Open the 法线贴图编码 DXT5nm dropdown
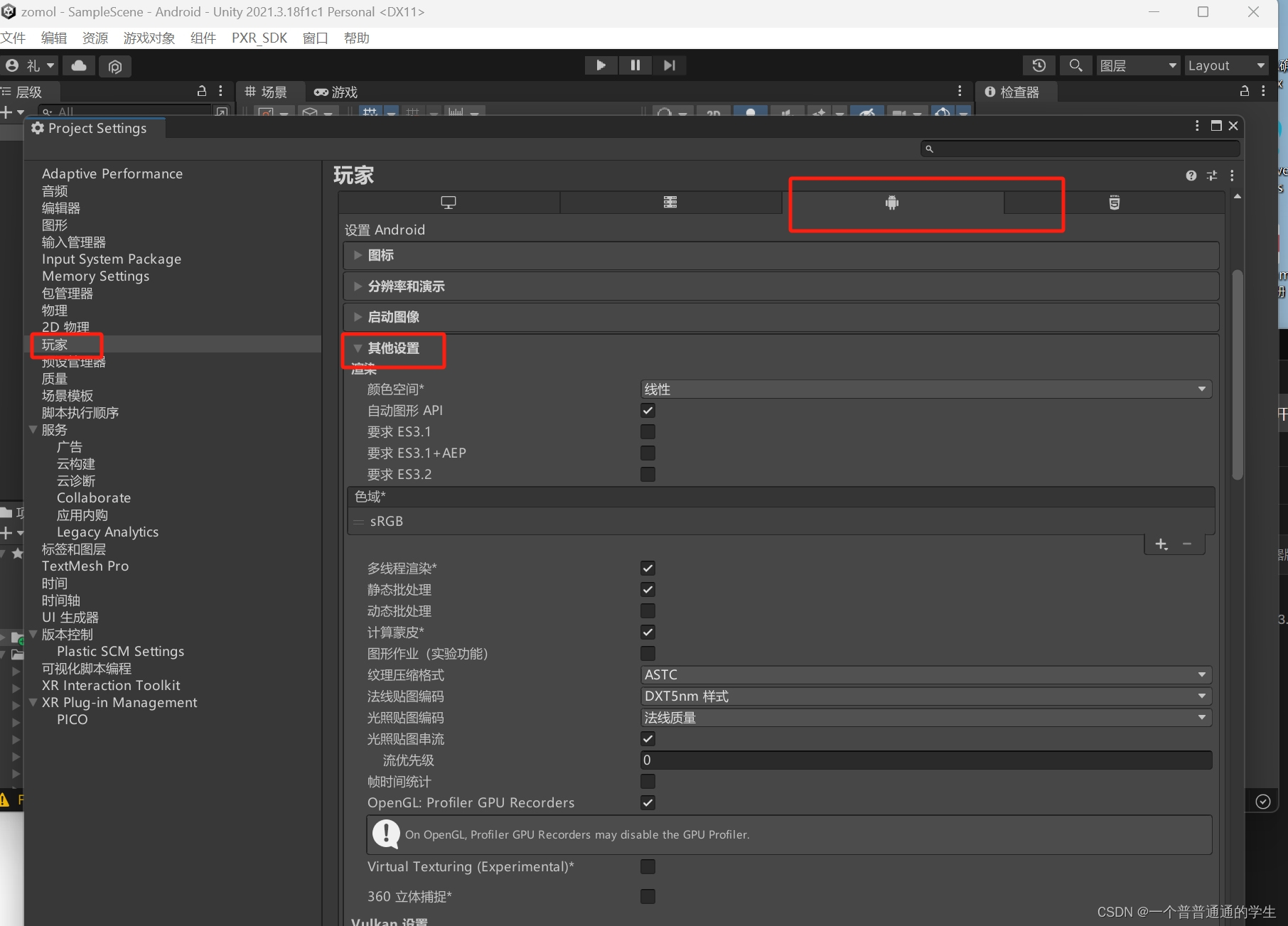Viewport: 1288px width, 926px height. point(926,696)
